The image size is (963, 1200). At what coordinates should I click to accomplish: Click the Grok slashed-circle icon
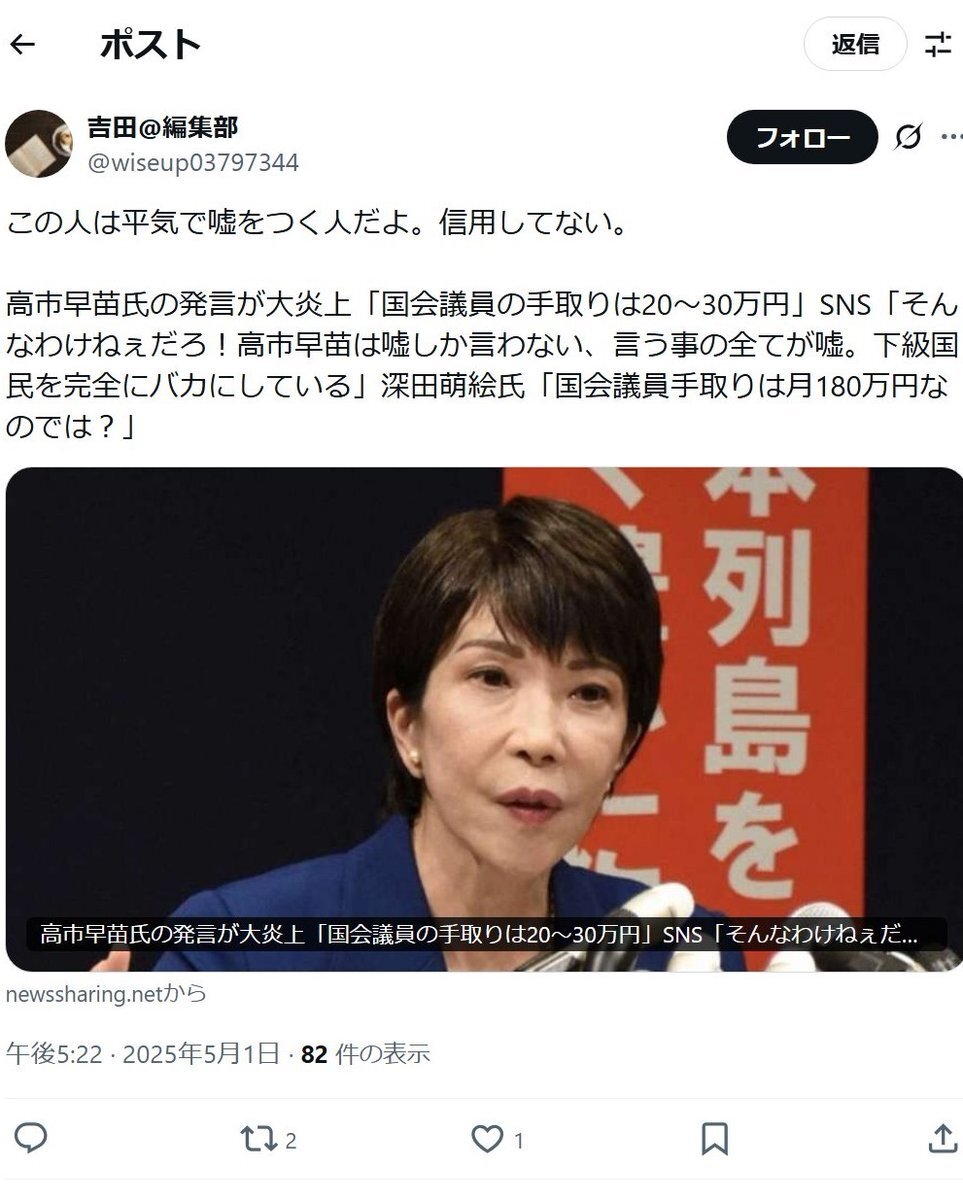[x=908, y=137]
